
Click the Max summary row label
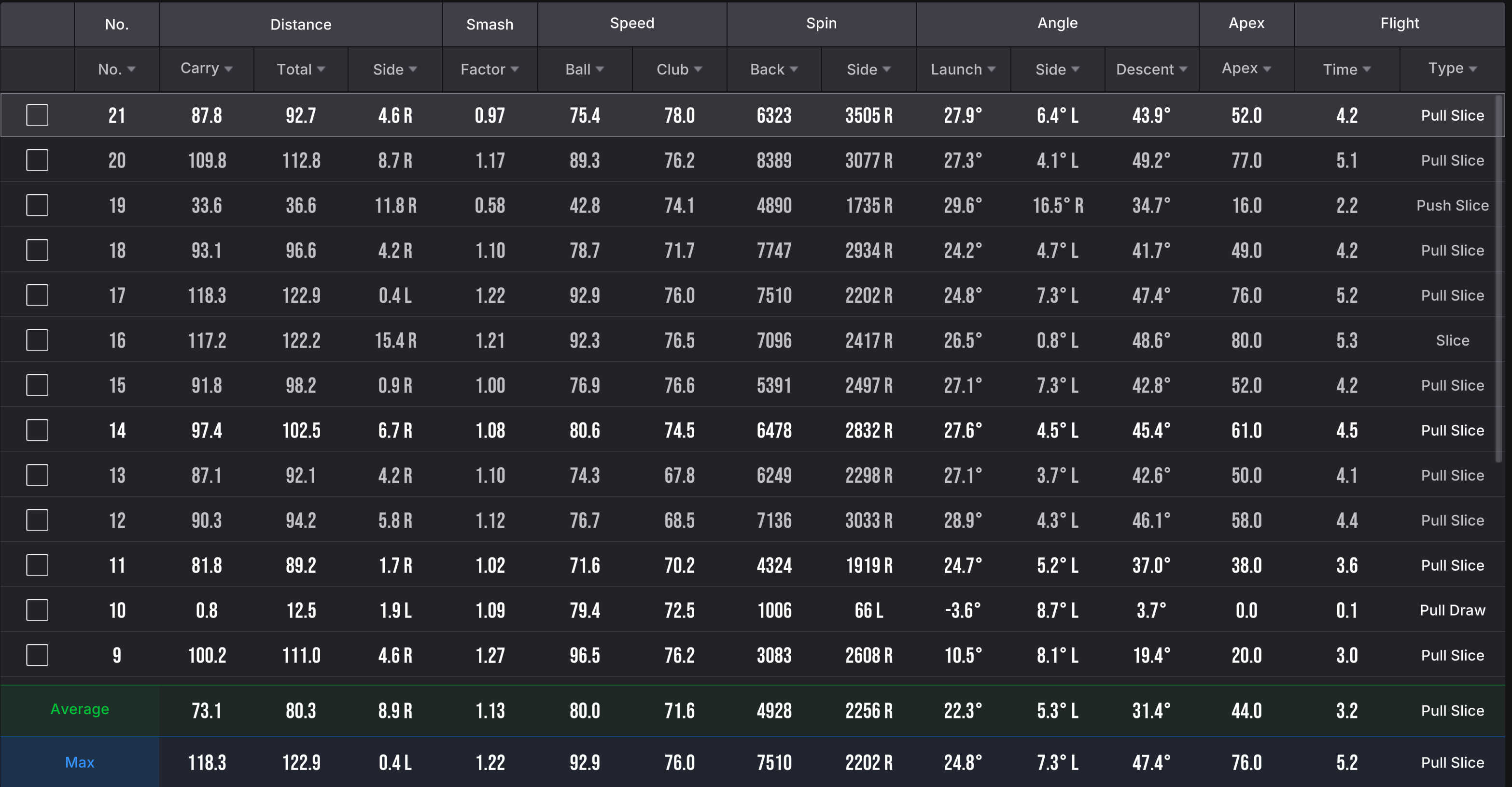coord(80,762)
